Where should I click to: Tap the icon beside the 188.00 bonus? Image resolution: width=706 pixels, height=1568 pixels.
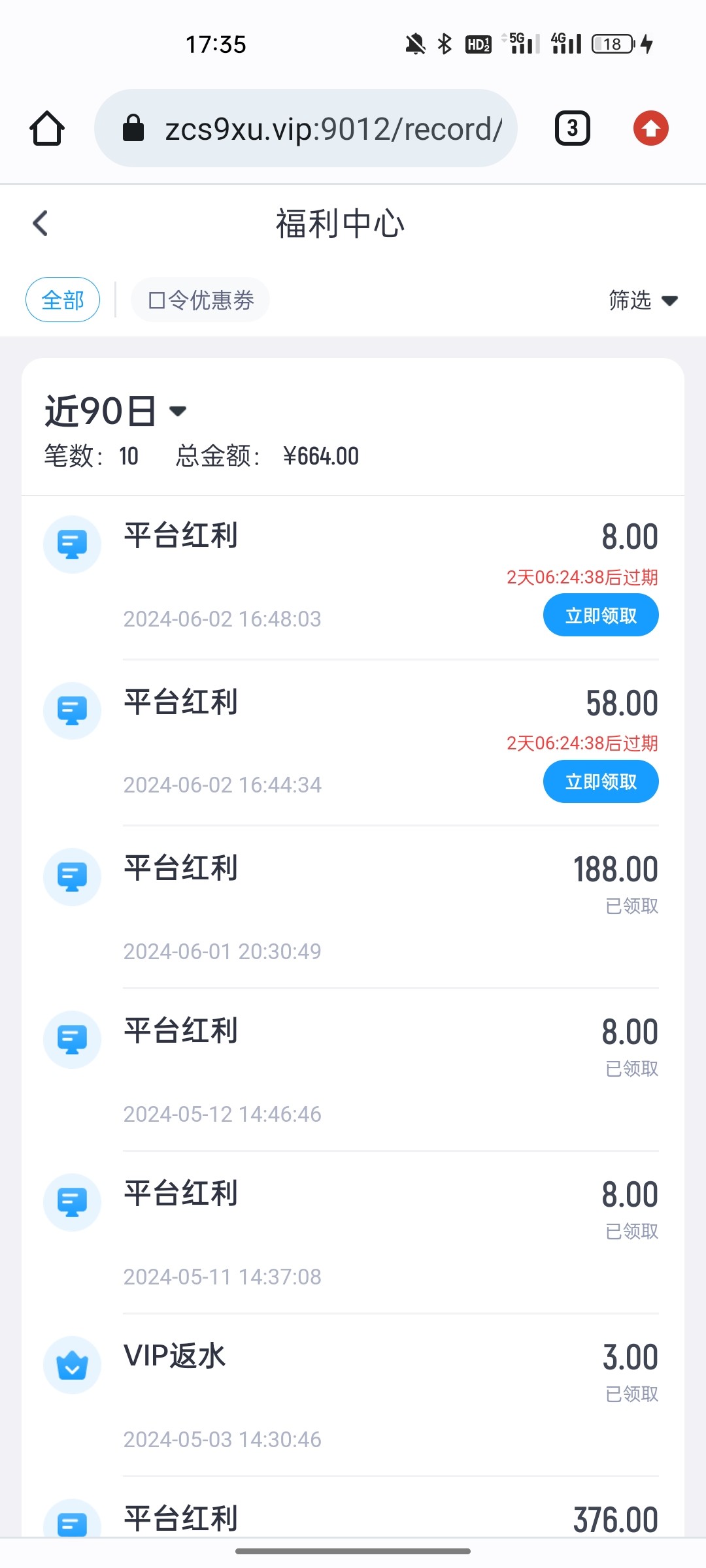click(72, 877)
